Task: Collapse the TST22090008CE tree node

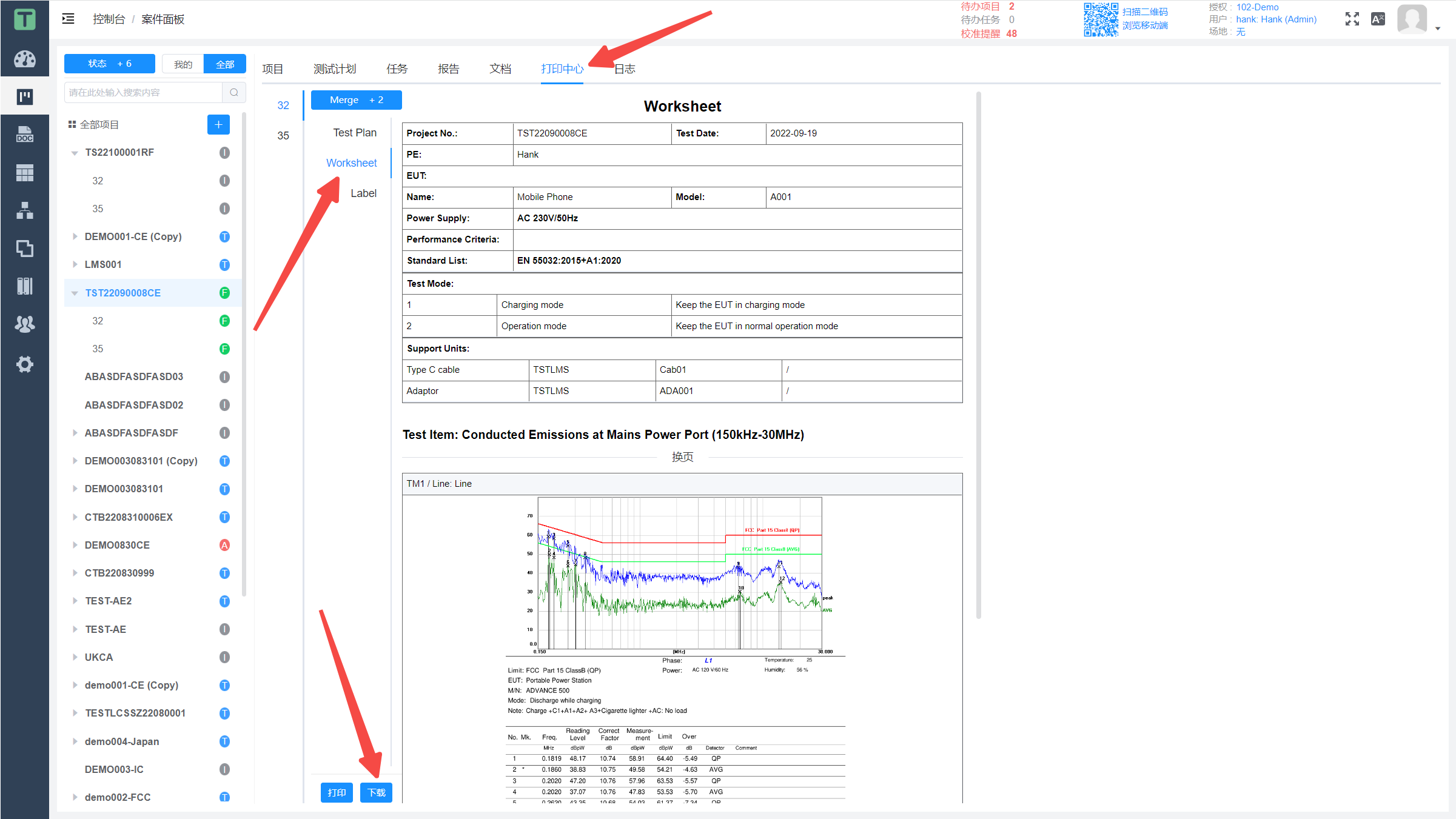Action: 75,293
